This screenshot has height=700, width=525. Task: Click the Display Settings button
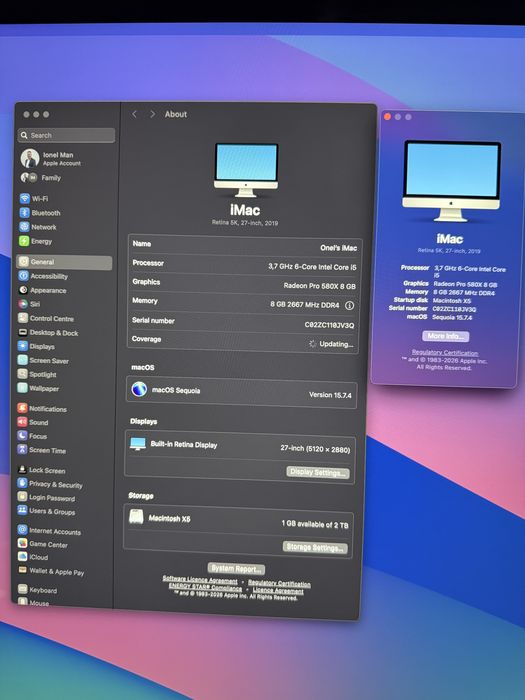(x=317, y=472)
